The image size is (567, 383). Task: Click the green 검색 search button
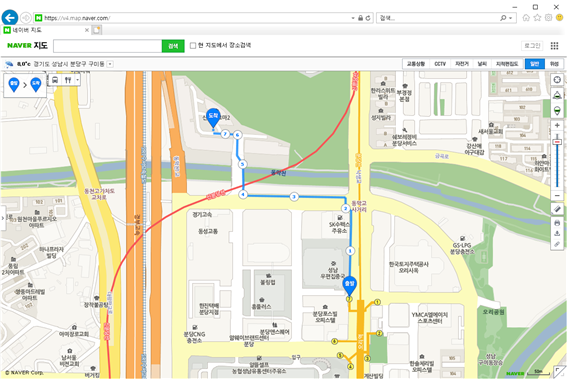tap(173, 46)
